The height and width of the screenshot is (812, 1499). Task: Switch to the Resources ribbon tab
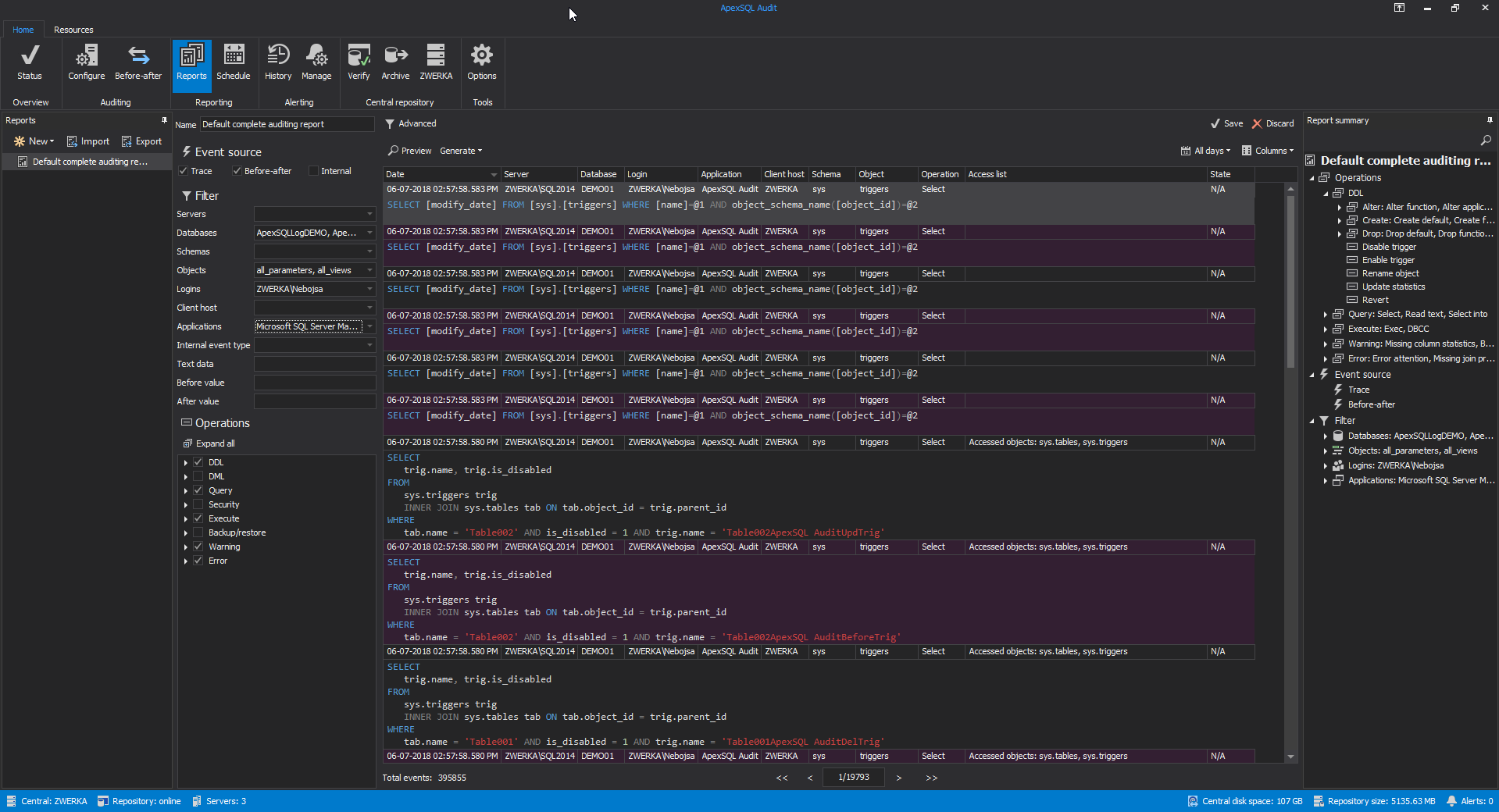(73, 30)
